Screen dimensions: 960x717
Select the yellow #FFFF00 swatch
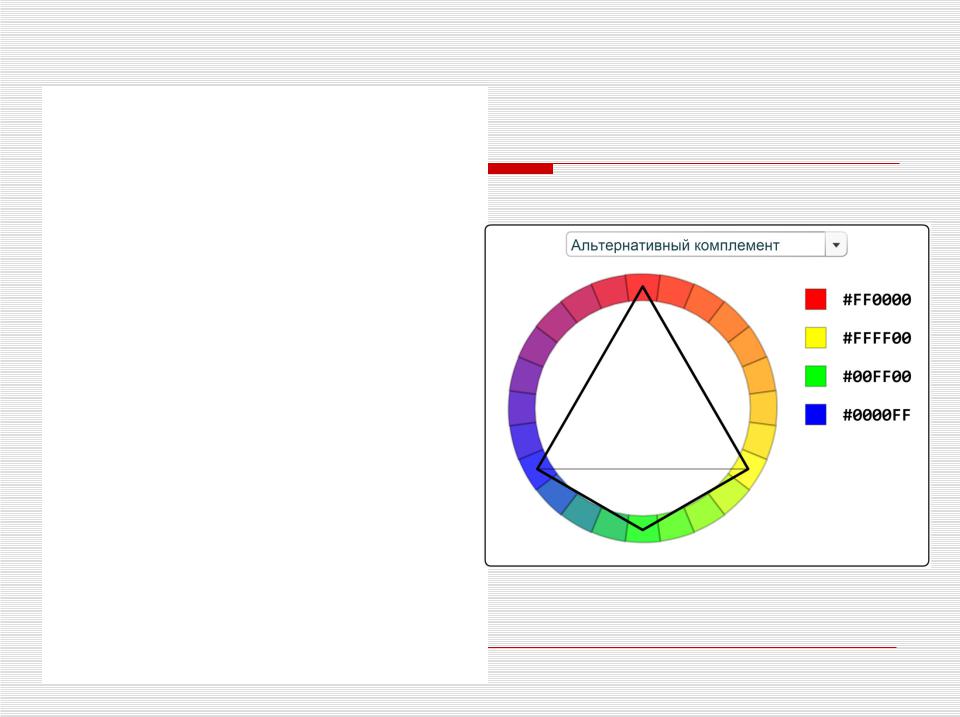816,337
